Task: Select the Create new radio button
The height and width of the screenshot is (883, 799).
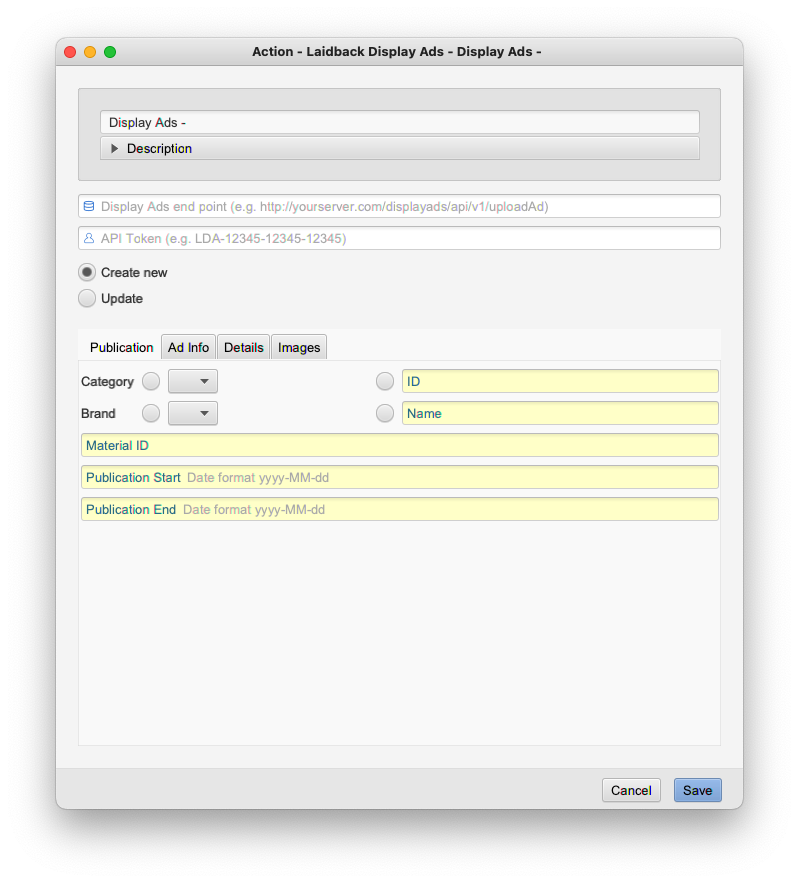Action: [87, 273]
